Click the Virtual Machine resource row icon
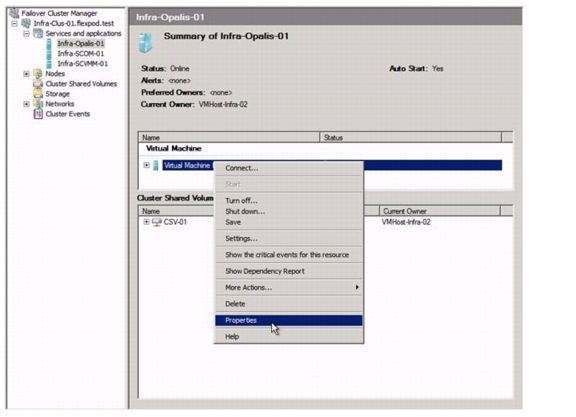This screenshot has height=417, width=576. point(156,165)
